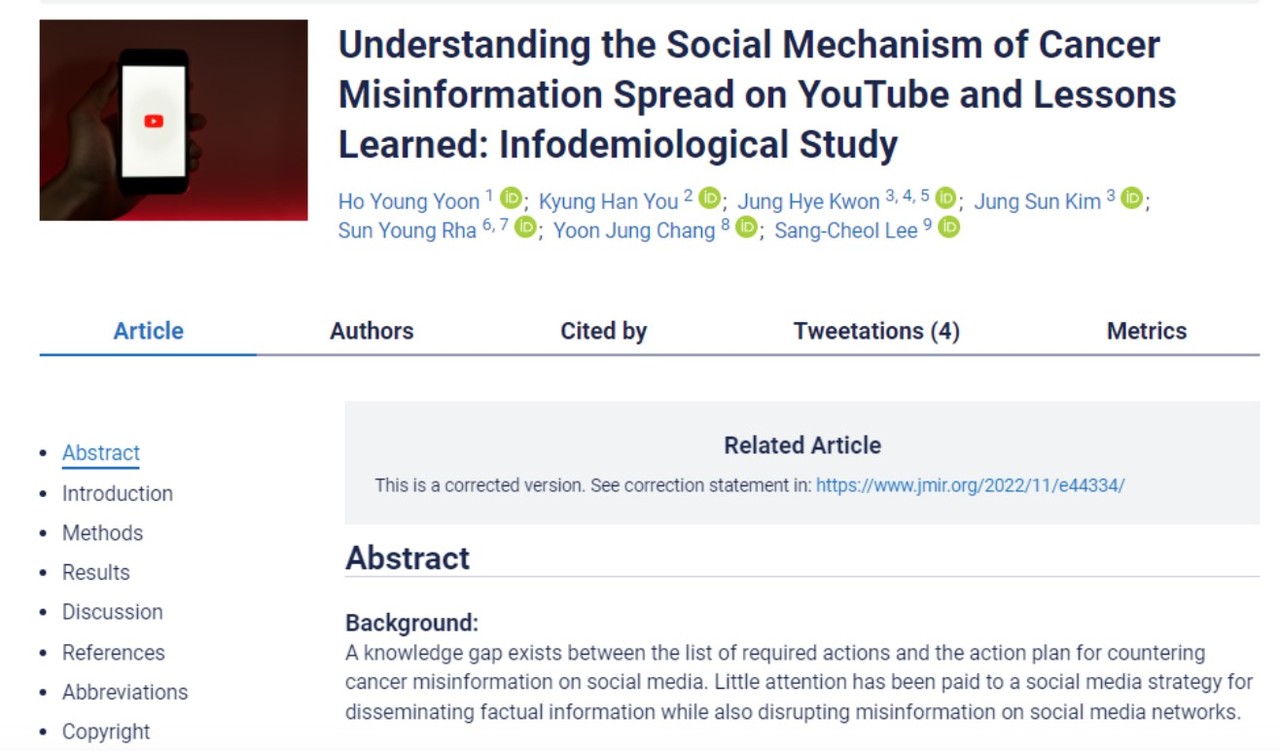
Task: Jump to Discussion in the sidebar
Action: (x=112, y=612)
